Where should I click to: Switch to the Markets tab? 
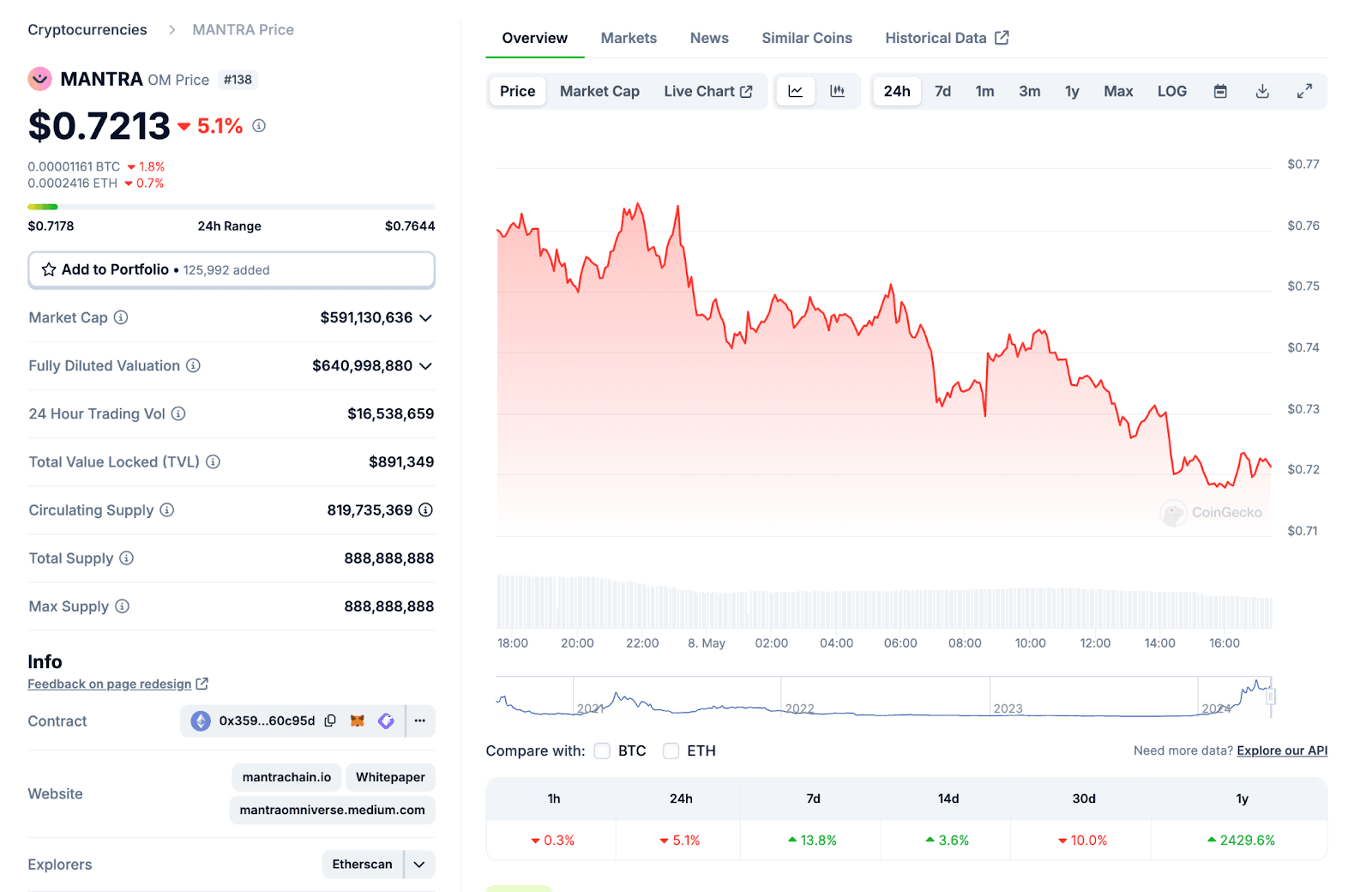tap(629, 38)
